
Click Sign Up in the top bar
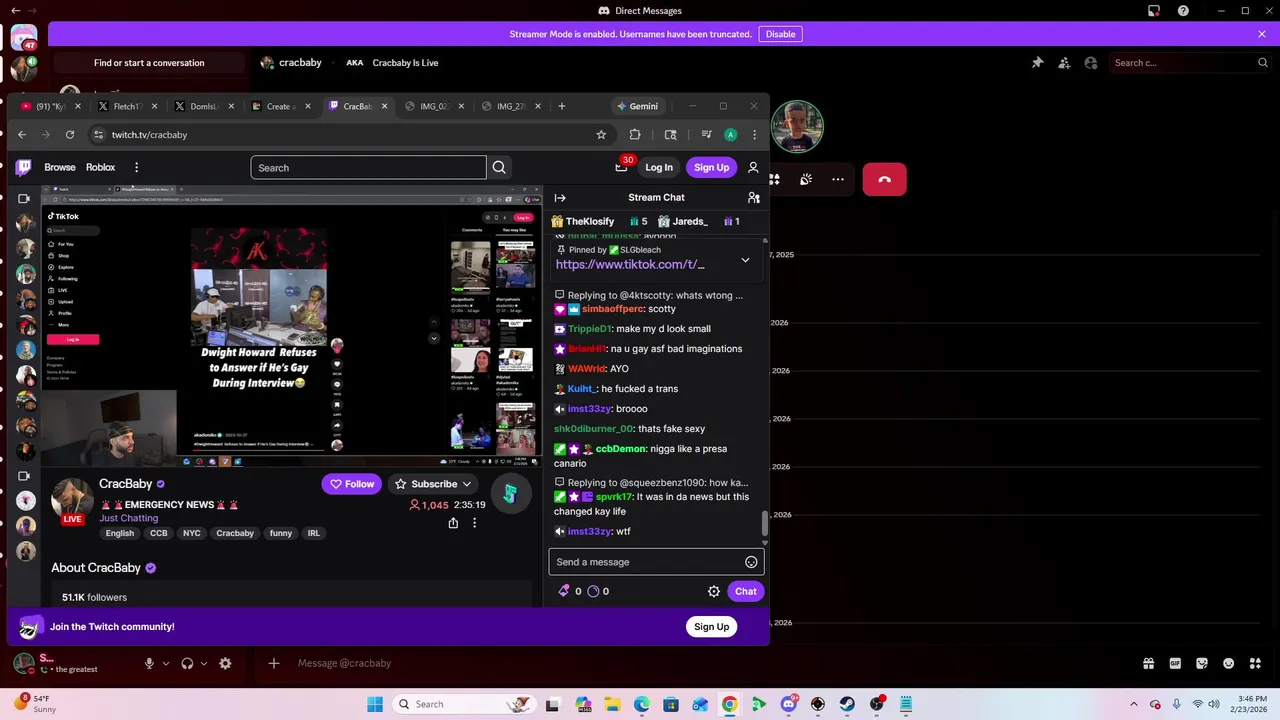coord(711,167)
